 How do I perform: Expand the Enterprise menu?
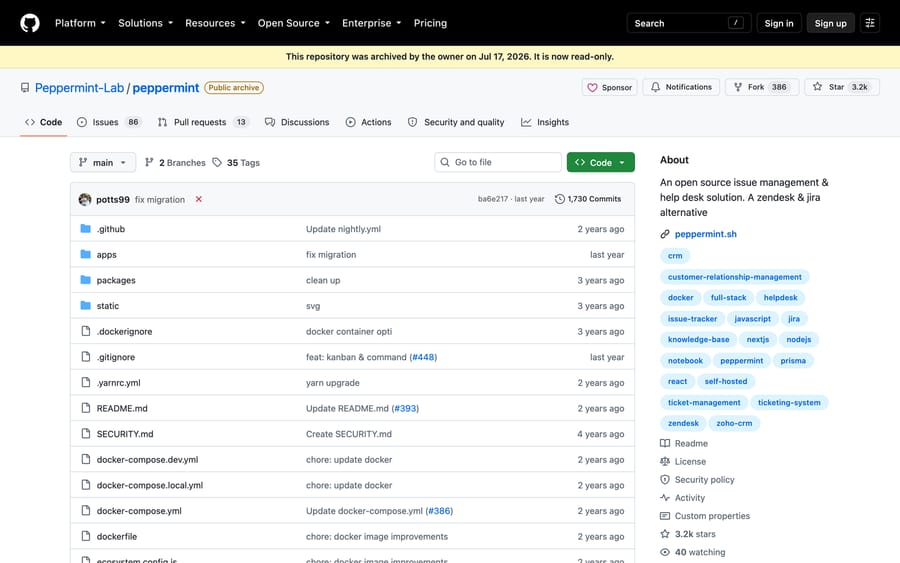[x=371, y=23]
